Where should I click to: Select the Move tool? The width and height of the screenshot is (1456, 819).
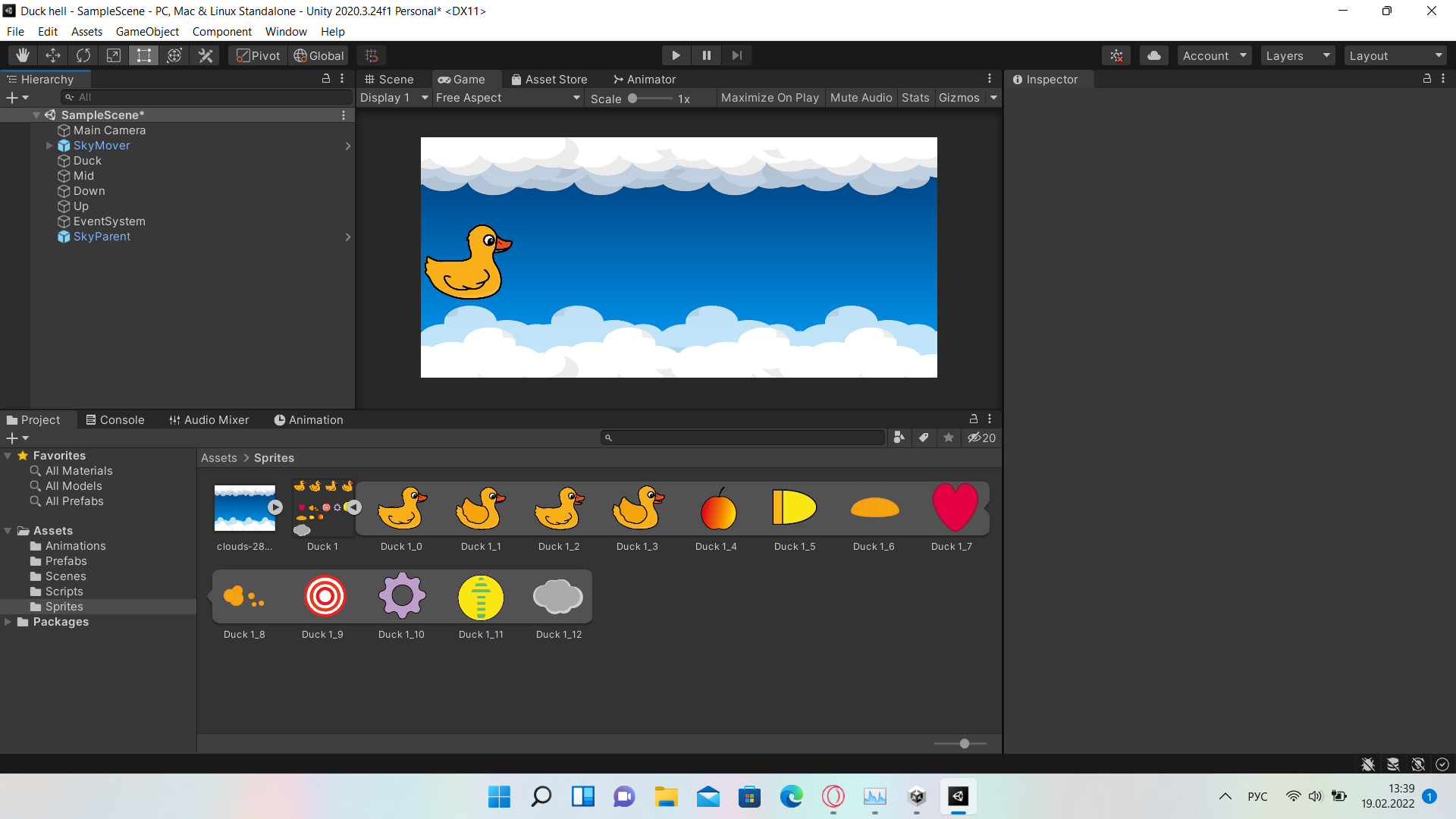[x=53, y=55]
